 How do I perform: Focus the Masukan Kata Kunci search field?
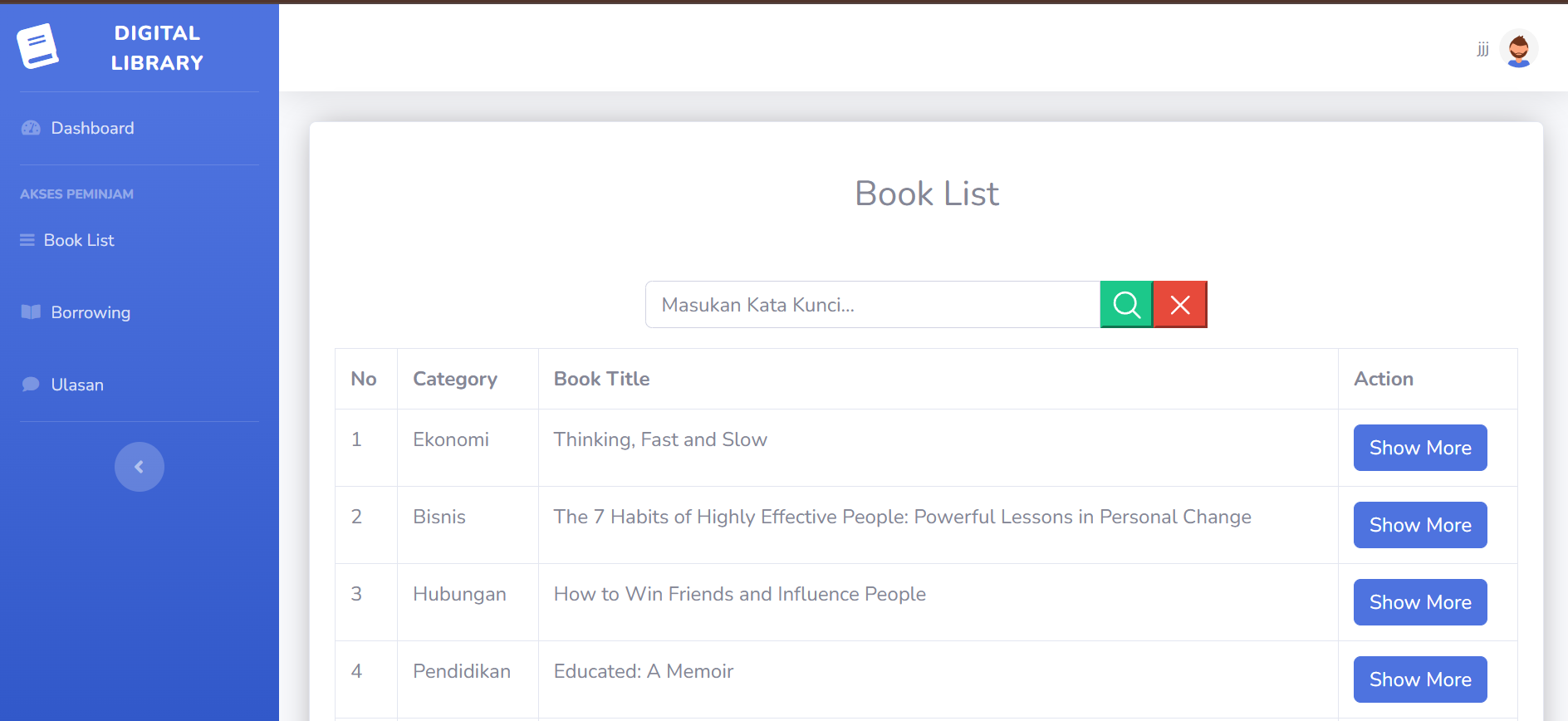coord(872,305)
